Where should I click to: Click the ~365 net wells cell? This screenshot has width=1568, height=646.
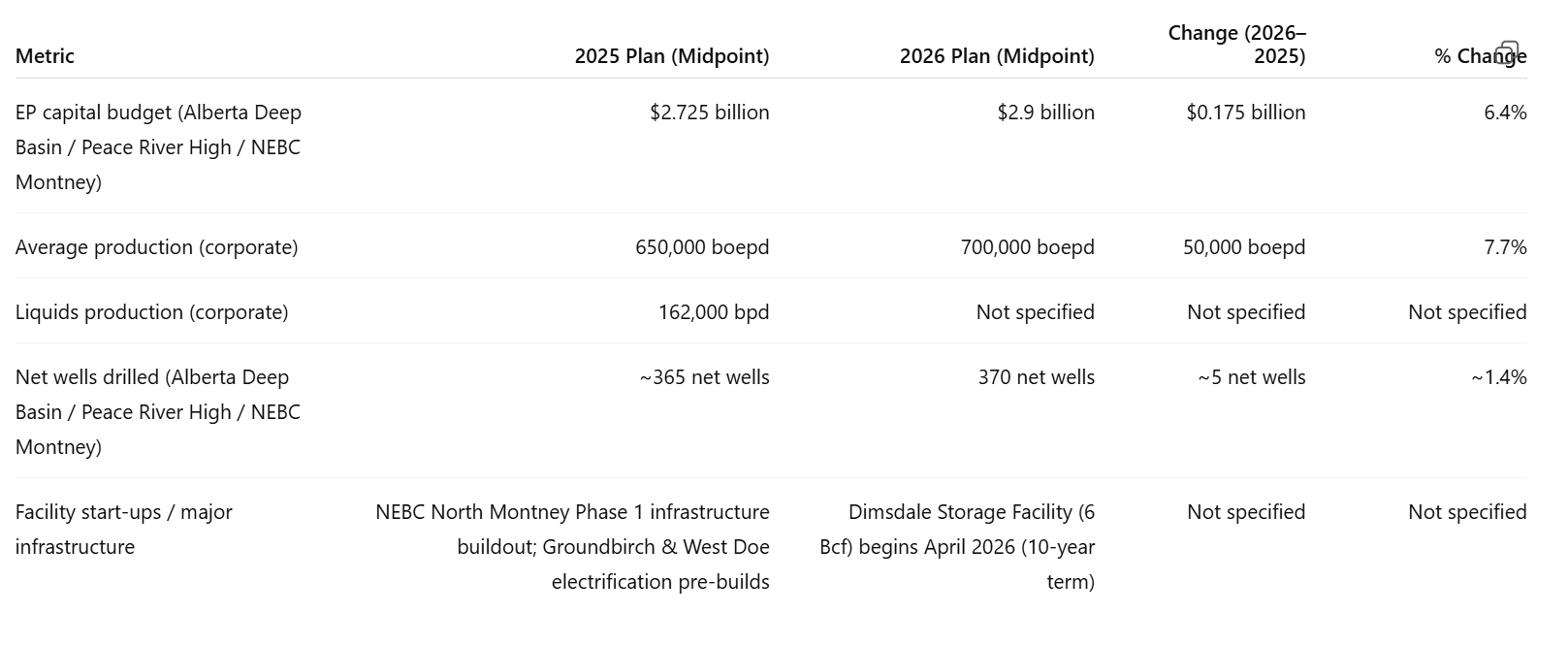(704, 377)
